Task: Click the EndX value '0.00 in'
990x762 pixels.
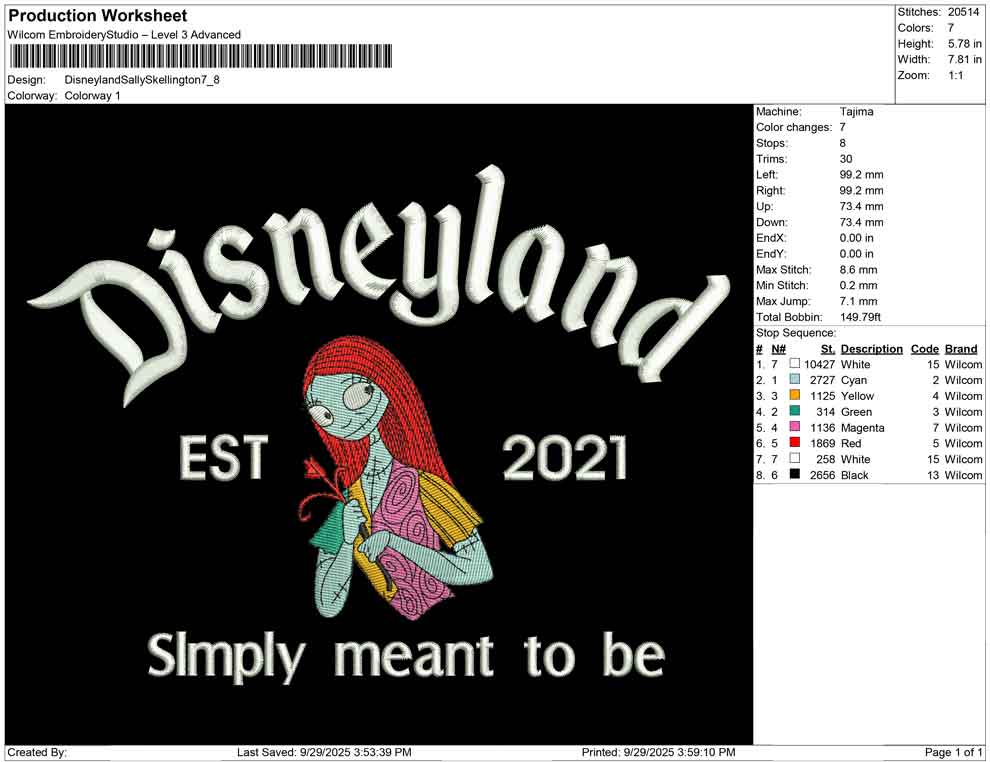Action: 857,238
